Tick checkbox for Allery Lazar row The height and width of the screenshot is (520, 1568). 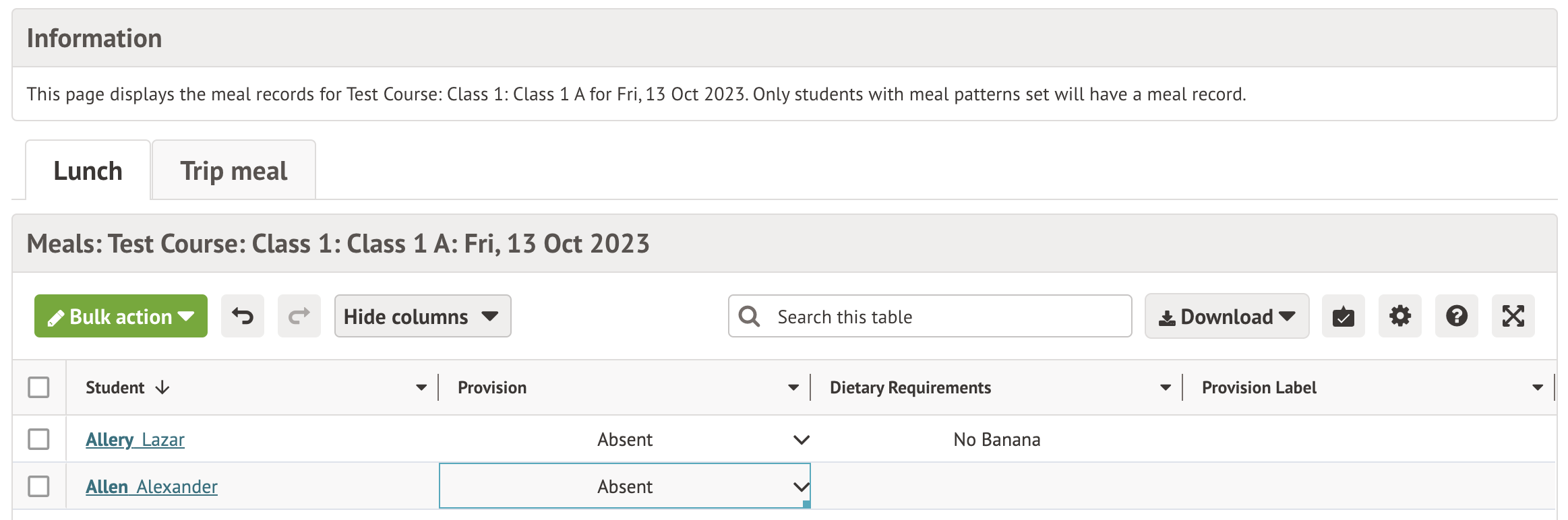pyautogui.click(x=39, y=439)
